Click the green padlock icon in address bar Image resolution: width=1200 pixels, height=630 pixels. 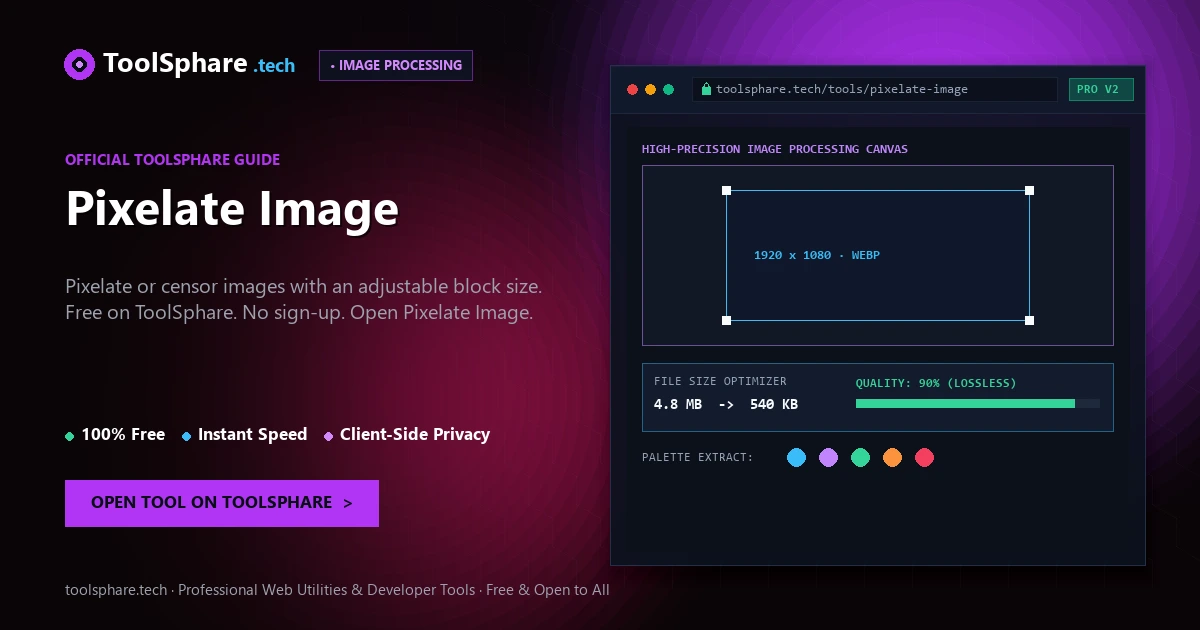click(x=707, y=89)
